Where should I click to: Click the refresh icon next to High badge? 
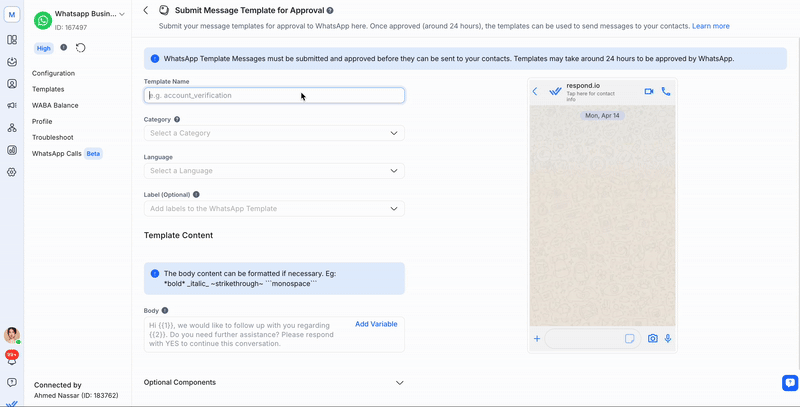[81, 48]
